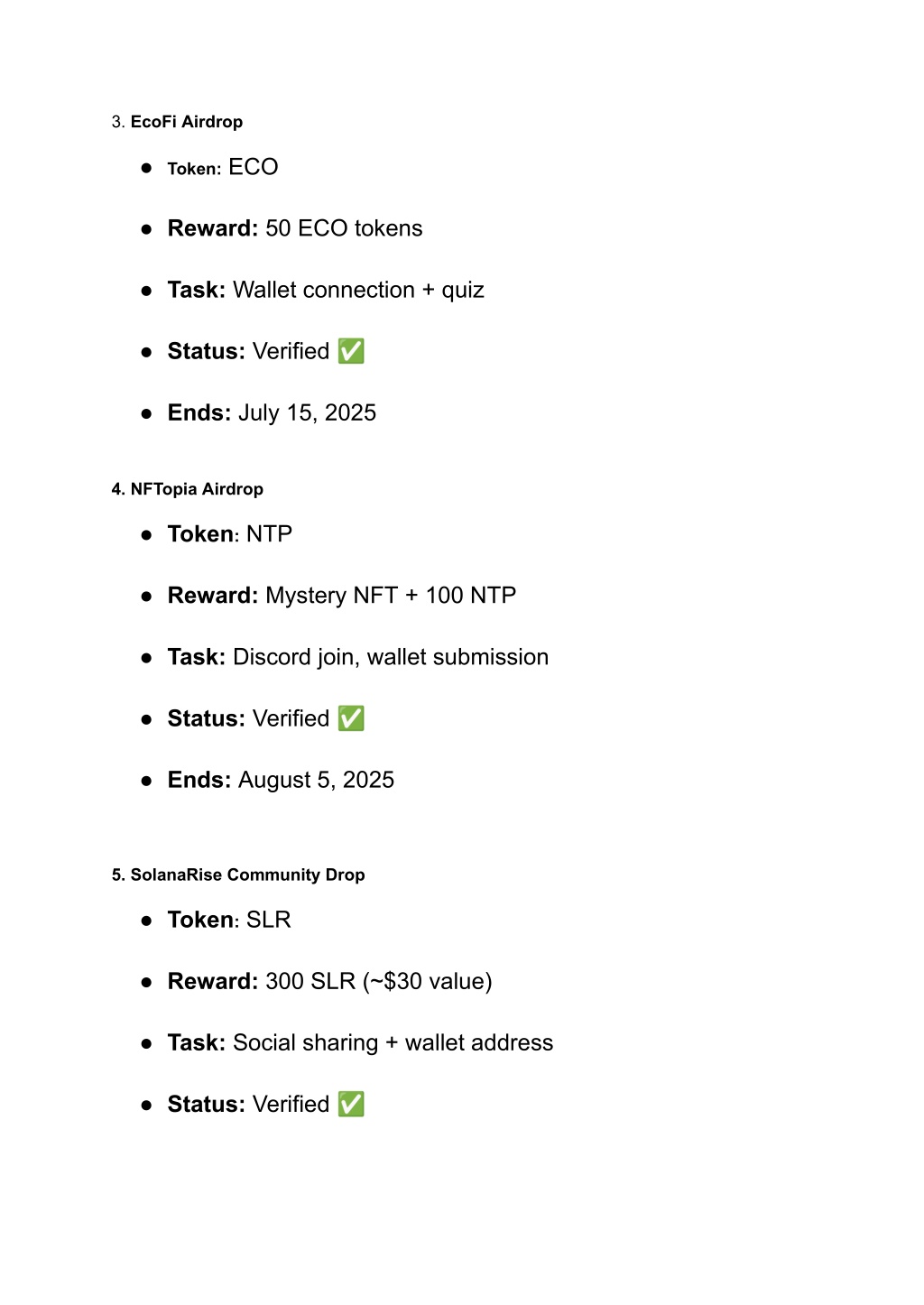Click the green checkmark beside NFTopia Status

(x=351, y=718)
